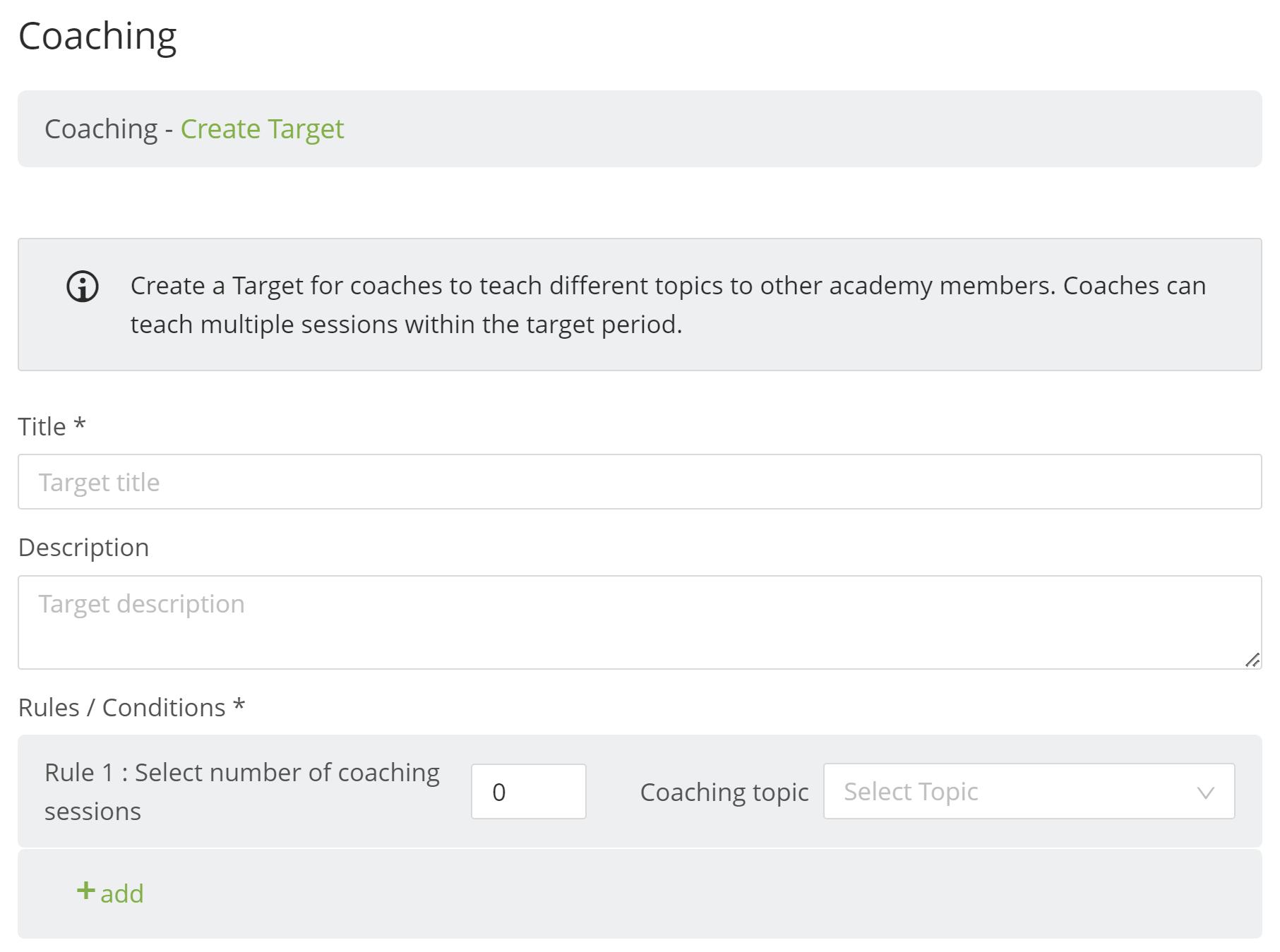The height and width of the screenshot is (952, 1280).
Task: Click the coaching sessions number field
Action: pos(528,791)
